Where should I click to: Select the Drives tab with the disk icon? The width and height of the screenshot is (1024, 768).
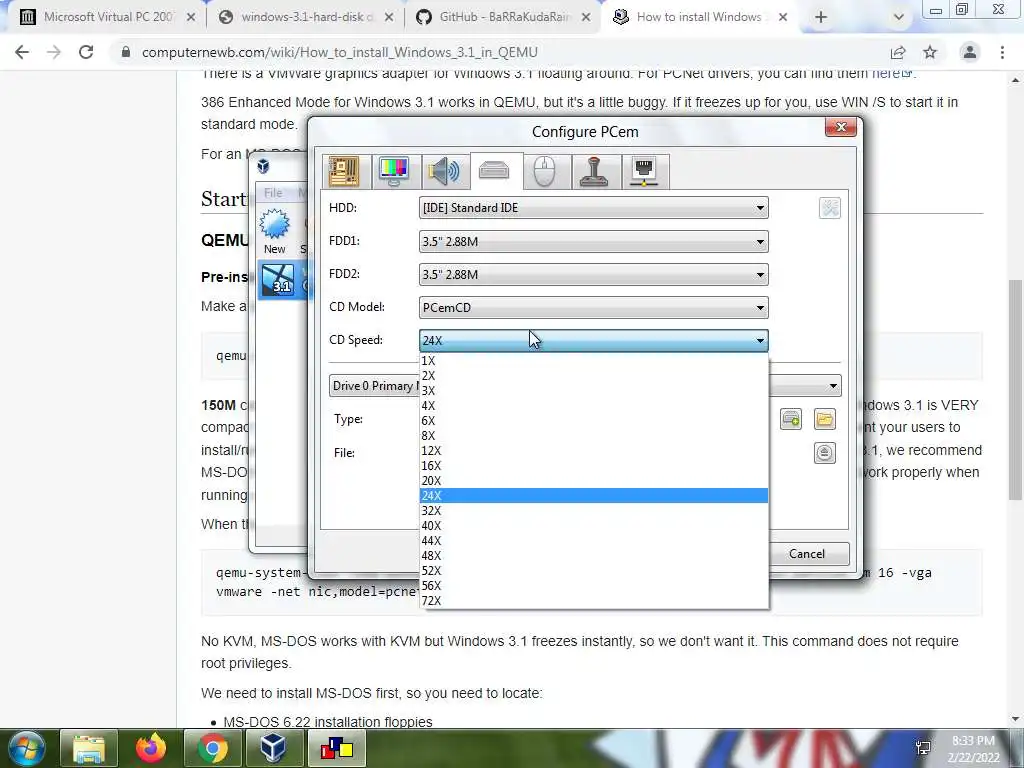tap(494, 170)
